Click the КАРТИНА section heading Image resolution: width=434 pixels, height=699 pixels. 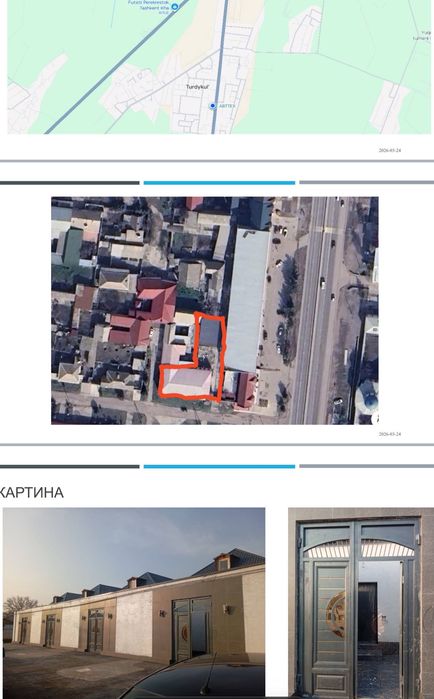point(31,493)
